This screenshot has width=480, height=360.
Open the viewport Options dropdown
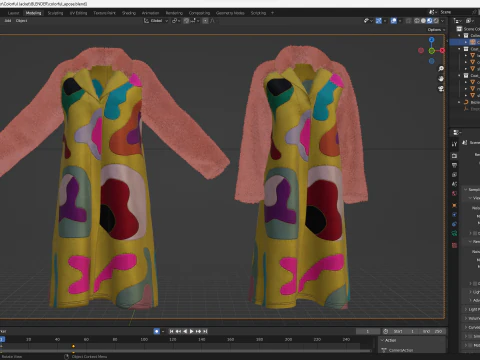436,30
